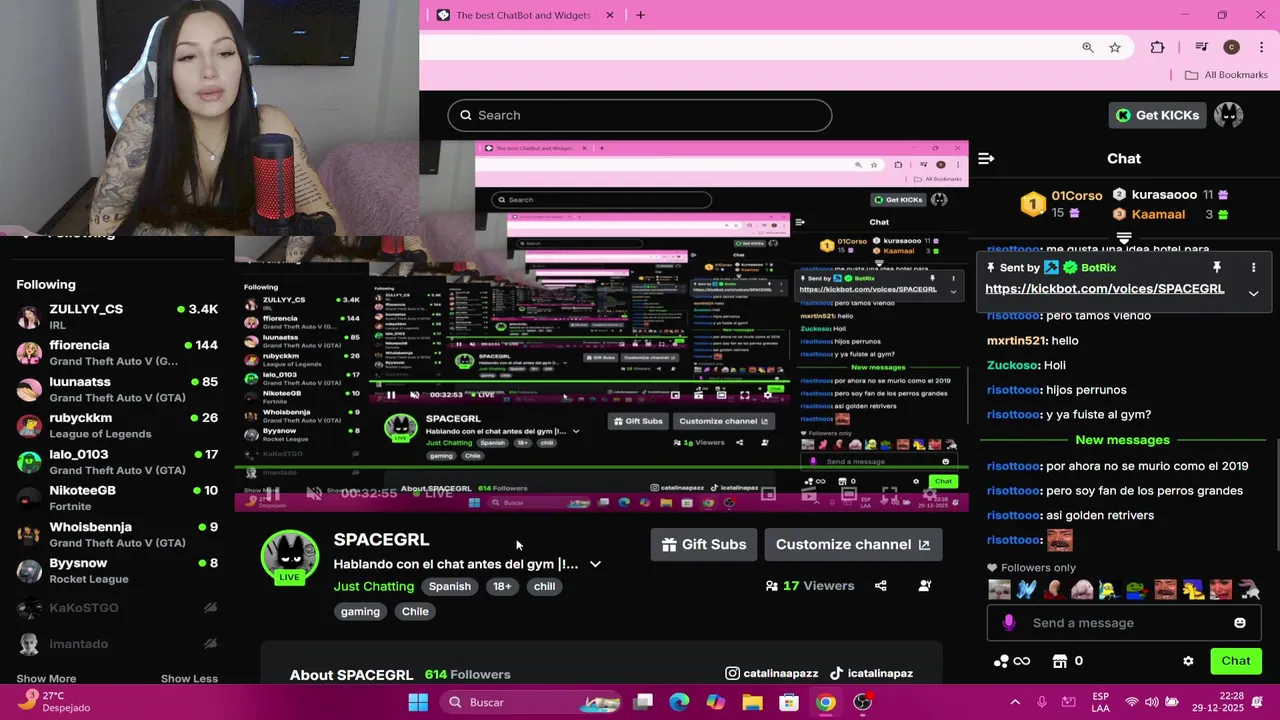Open luunaatss channel in Following
Viewport: 1280px width, 720px height.
tap(118, 389)
